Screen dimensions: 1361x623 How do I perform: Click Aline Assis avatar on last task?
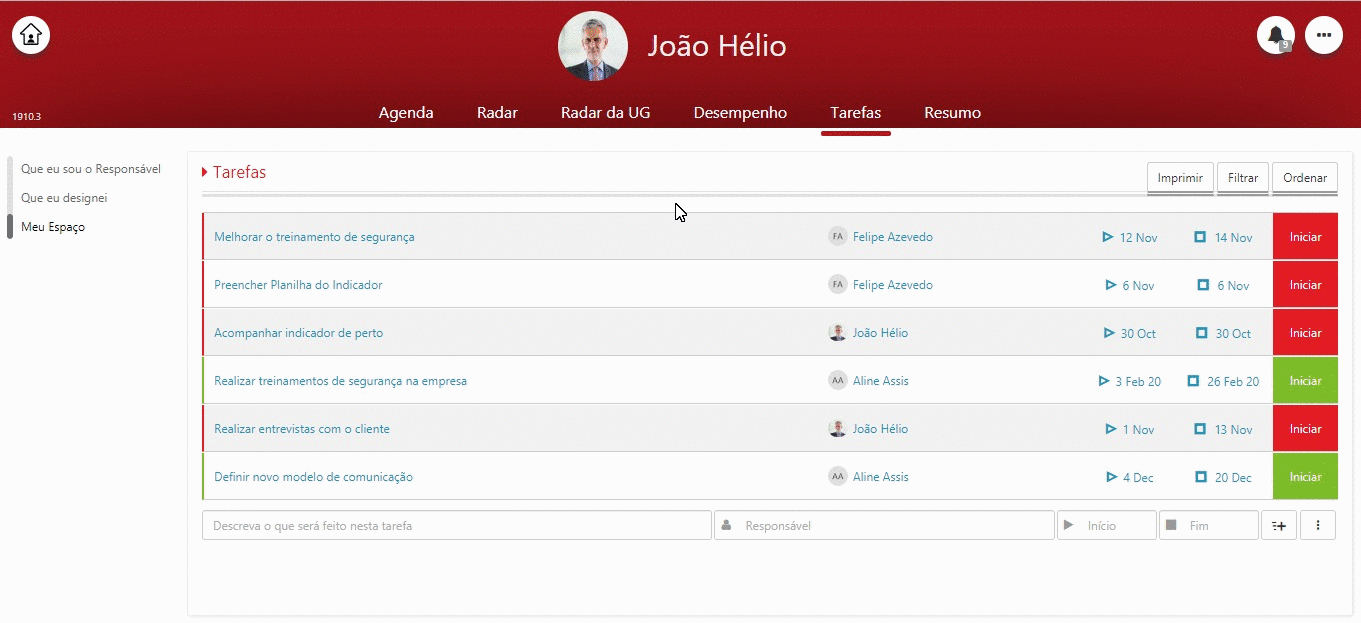pos(837,477)
